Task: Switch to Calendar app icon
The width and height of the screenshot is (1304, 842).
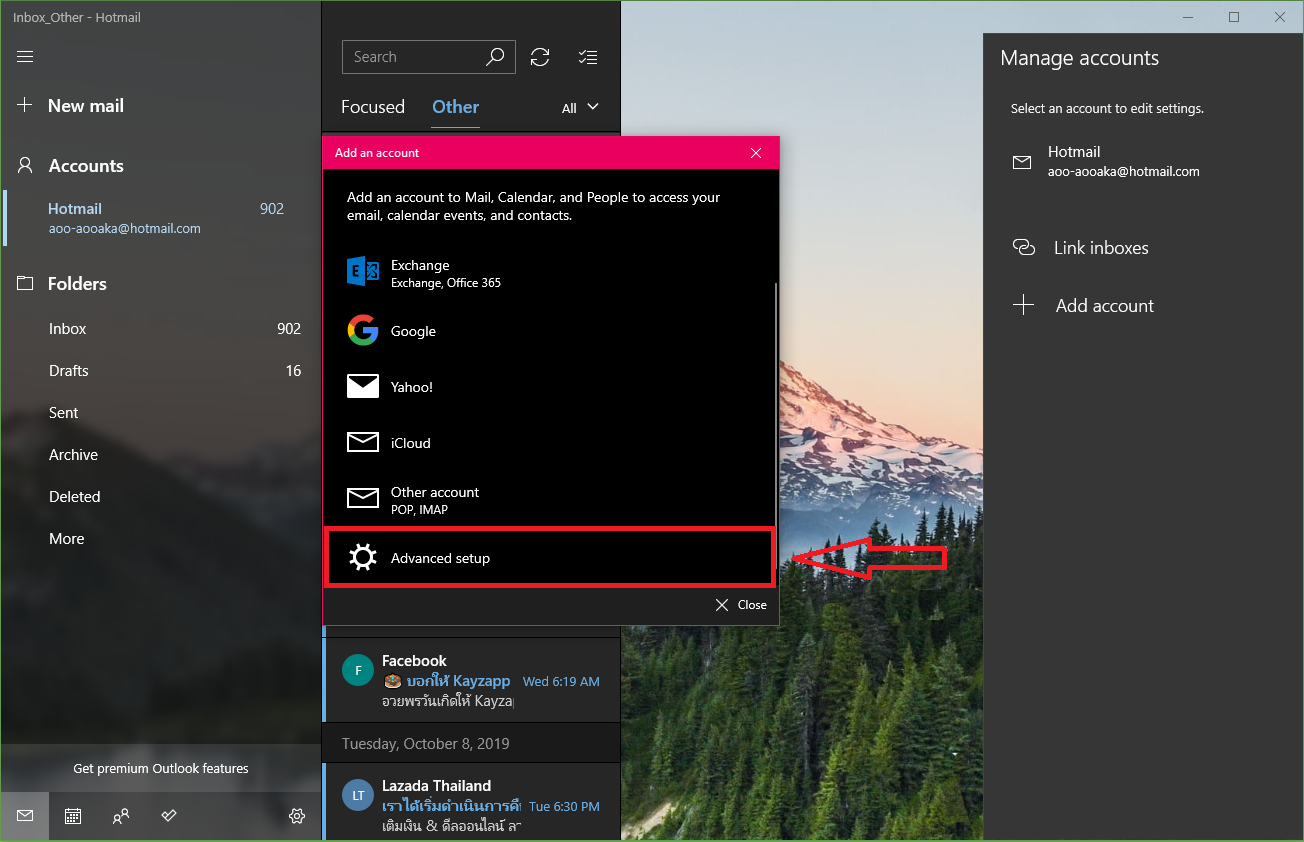Action: 73,816
